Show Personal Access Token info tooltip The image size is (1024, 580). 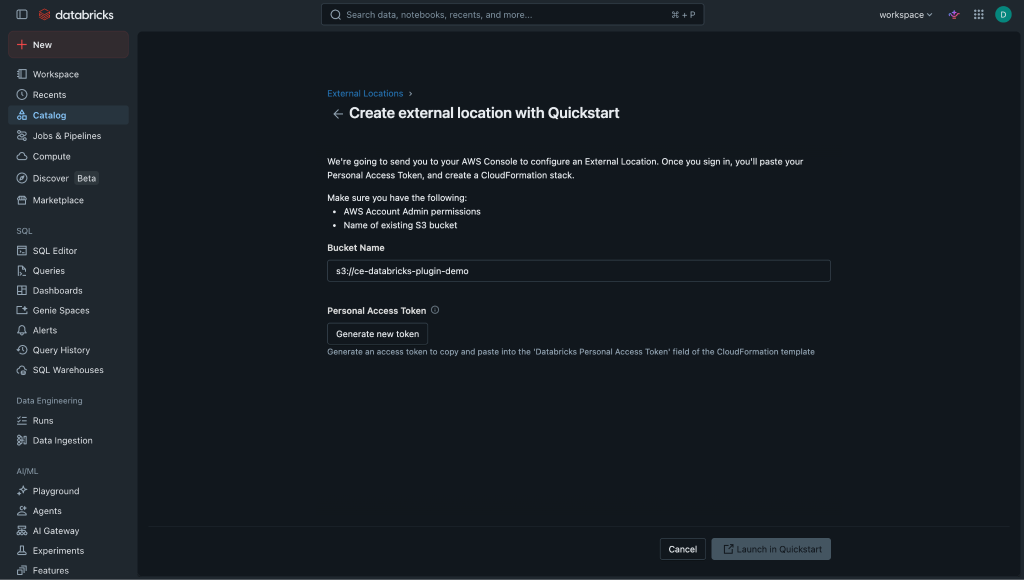(x=435, y=310)
